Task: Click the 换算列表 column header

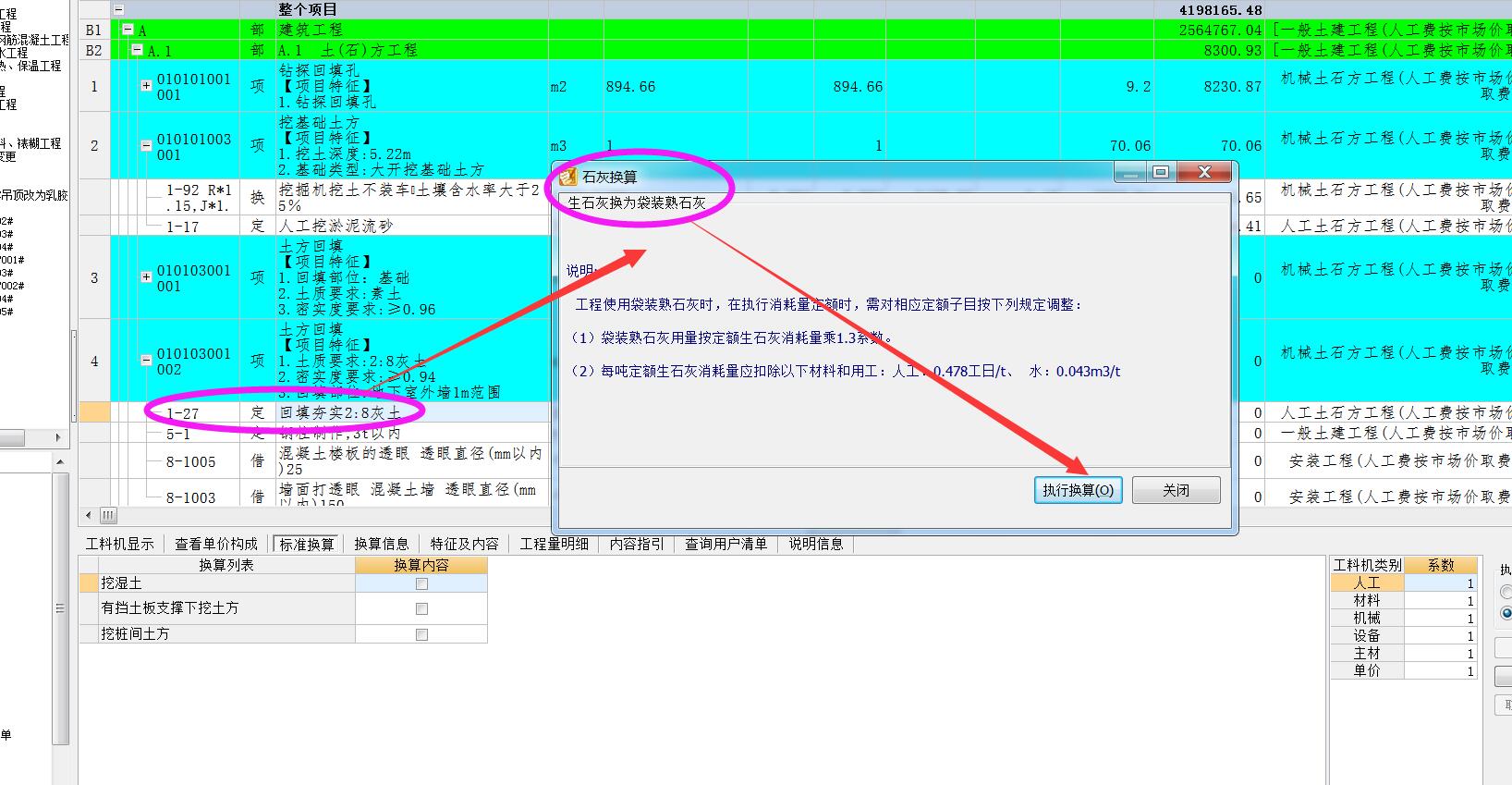Action: click(x=226, y=565)
